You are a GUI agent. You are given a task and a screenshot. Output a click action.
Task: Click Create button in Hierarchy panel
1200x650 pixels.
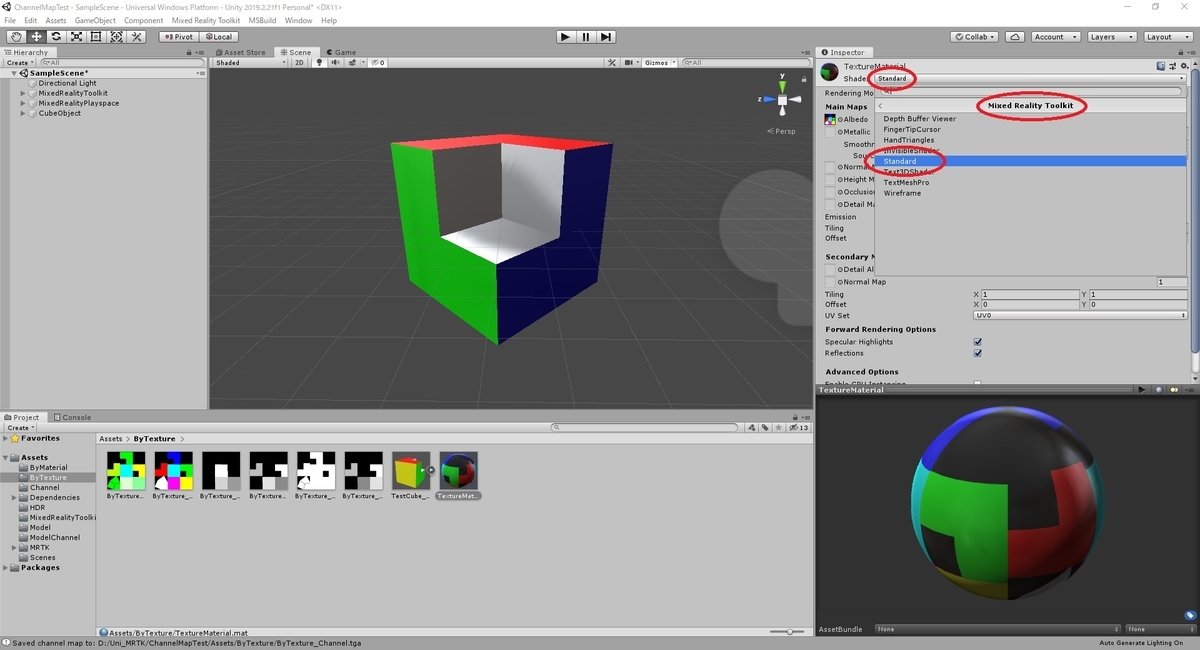tap(19, 62)
